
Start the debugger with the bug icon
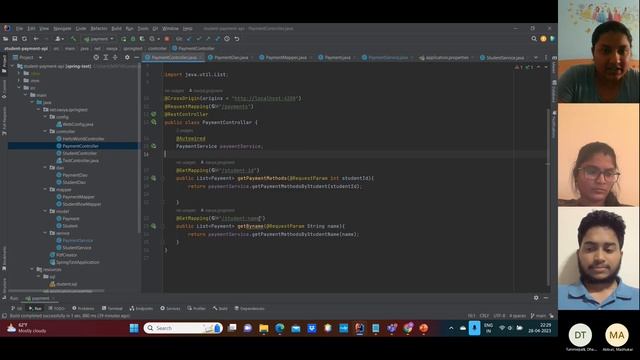pos(133,39)
